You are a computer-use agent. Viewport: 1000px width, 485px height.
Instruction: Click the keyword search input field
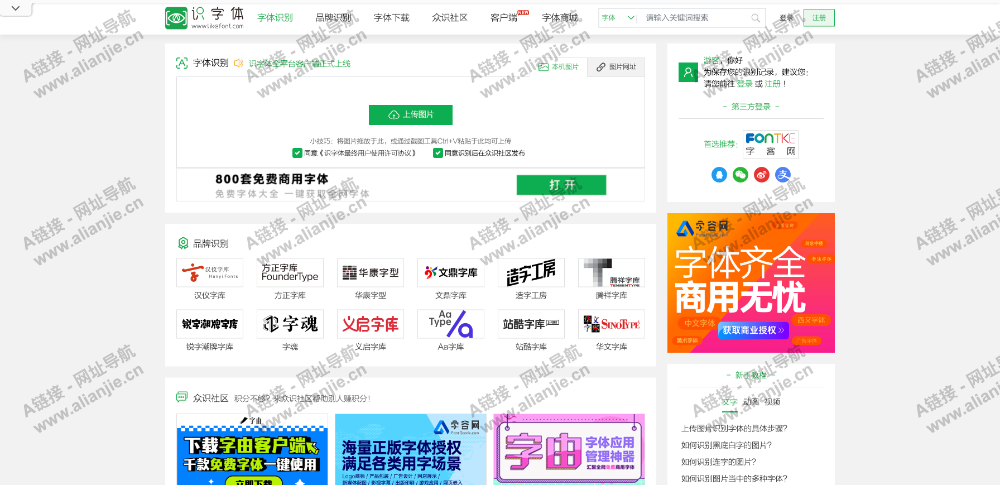[694, 18]
